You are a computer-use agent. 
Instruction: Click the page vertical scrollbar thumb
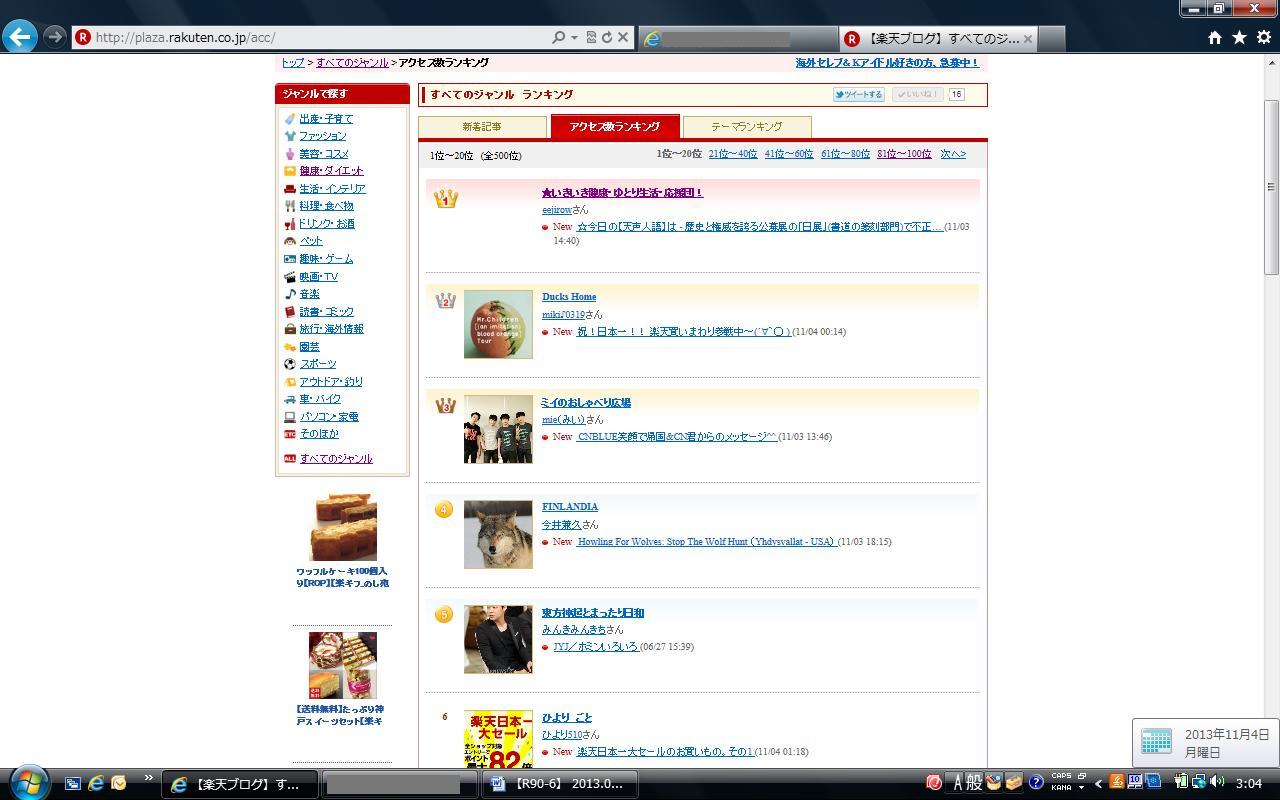click(x=1271, y=187)
